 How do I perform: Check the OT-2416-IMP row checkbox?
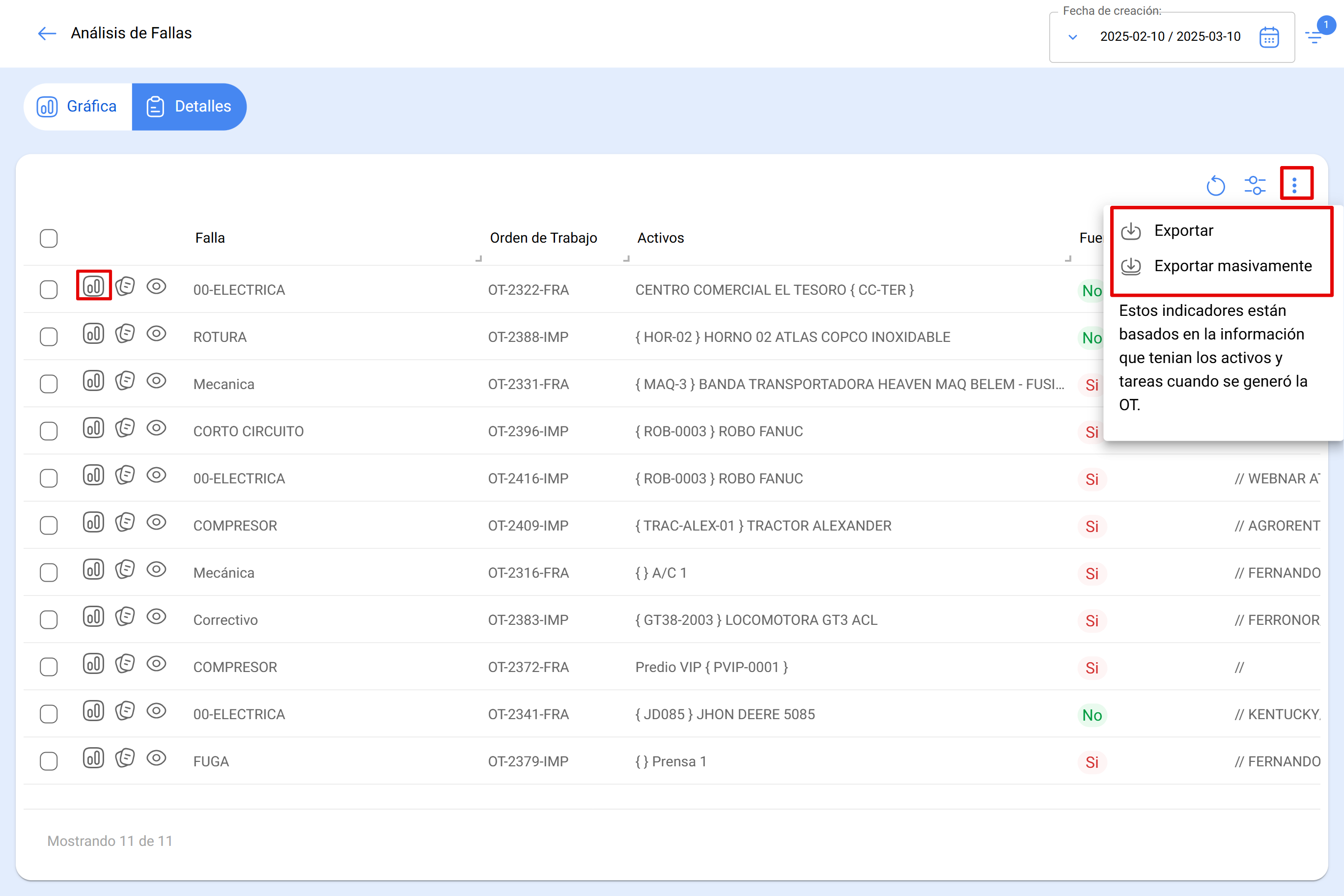[49, 478]
